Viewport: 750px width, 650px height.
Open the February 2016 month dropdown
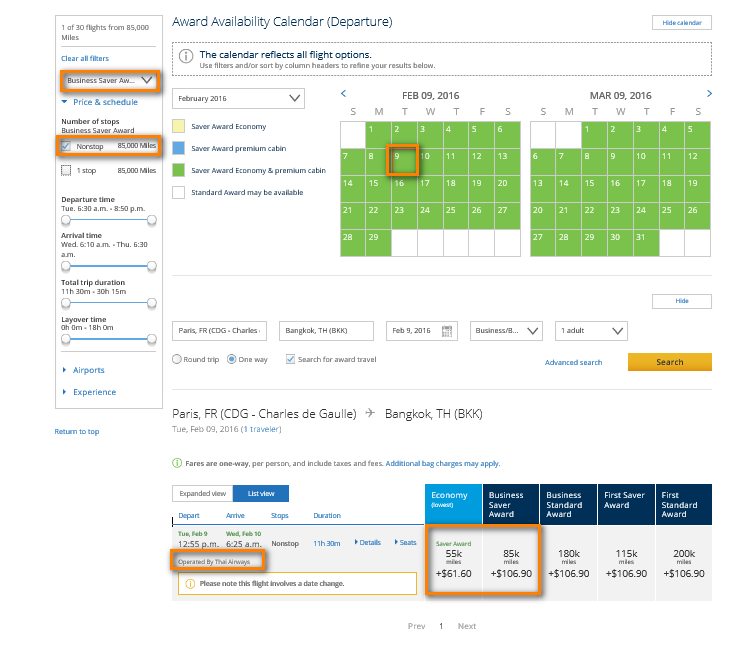click(238, 98)
